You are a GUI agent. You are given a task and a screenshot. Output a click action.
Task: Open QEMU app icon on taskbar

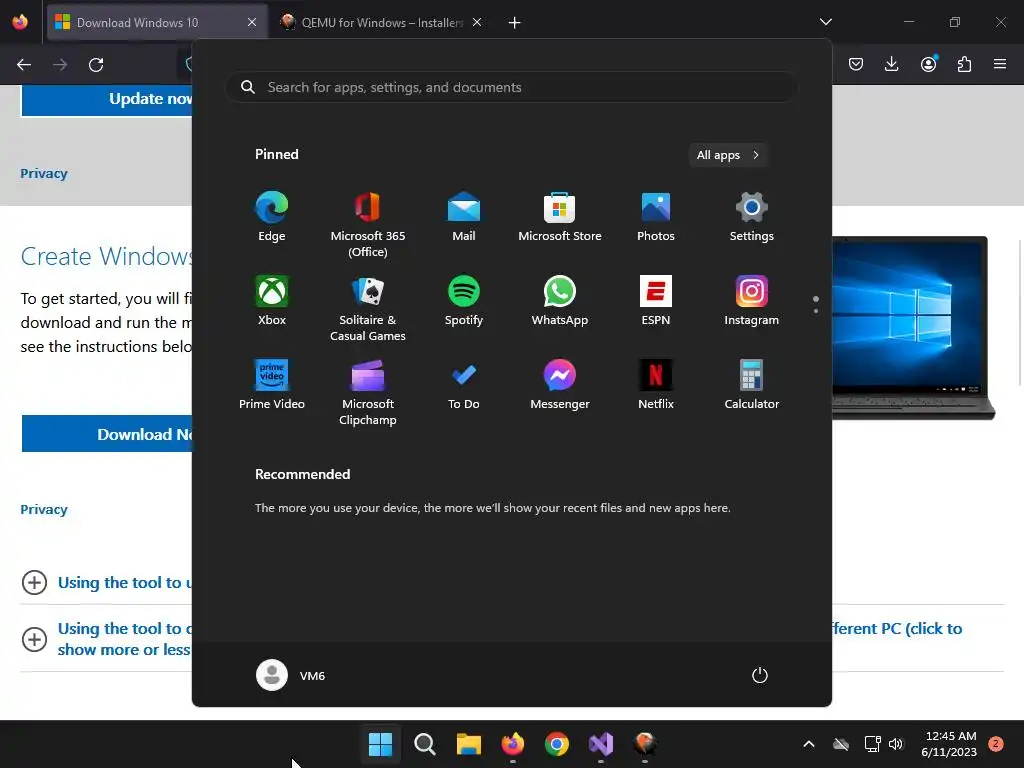point(645,744)
